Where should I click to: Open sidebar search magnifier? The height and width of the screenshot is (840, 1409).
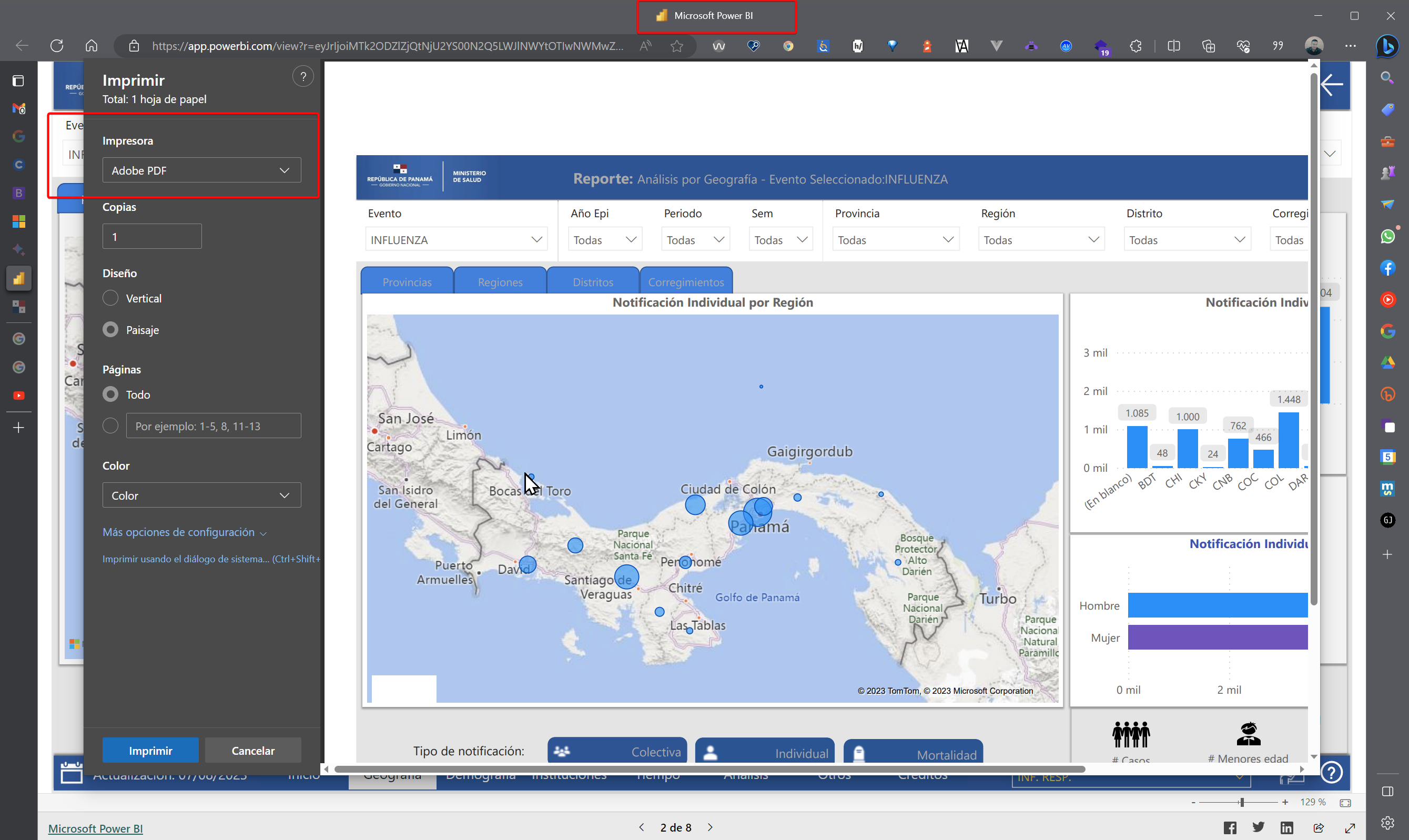pyautogui.click(x=1387, y=77)
